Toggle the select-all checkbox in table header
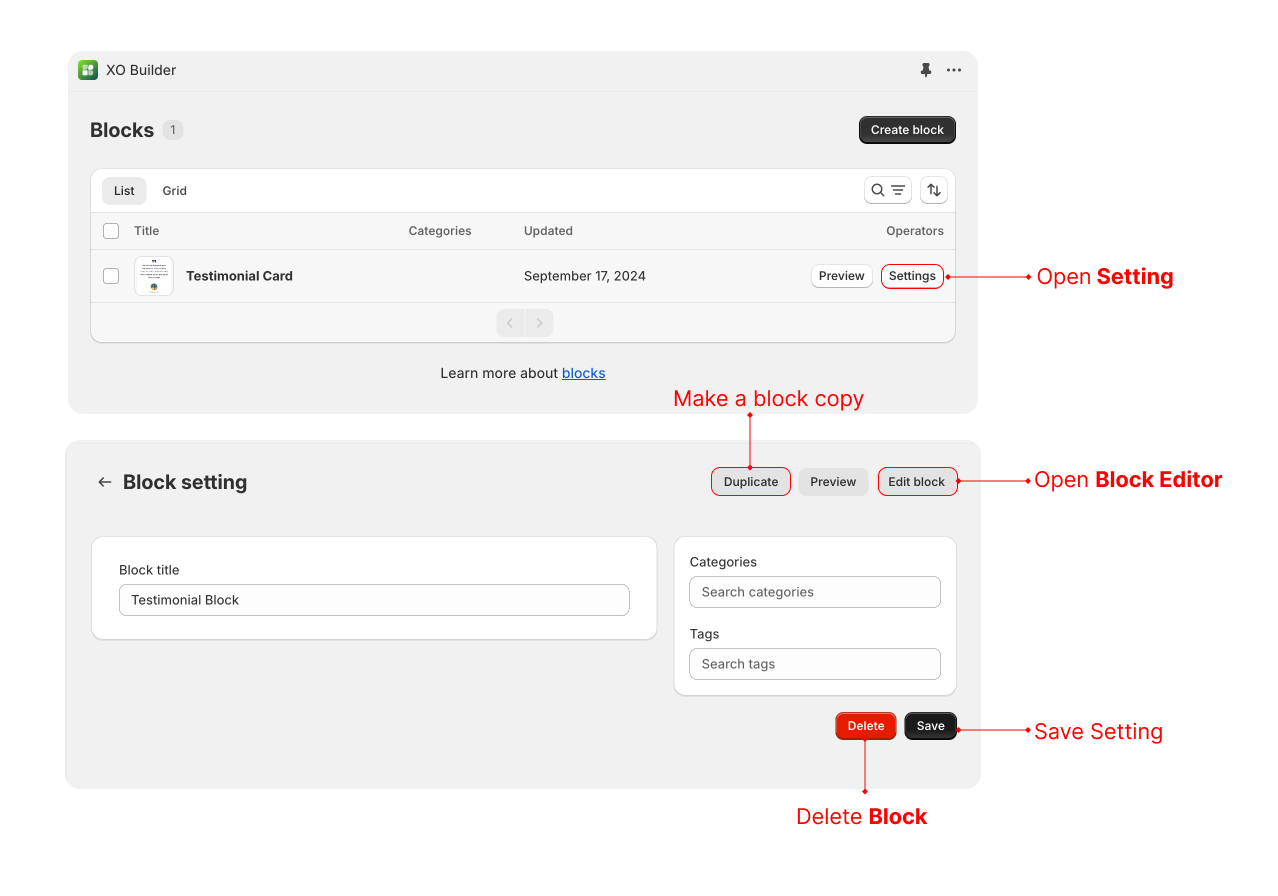Viewport: 1278px width, 896px height. [111, 231]
